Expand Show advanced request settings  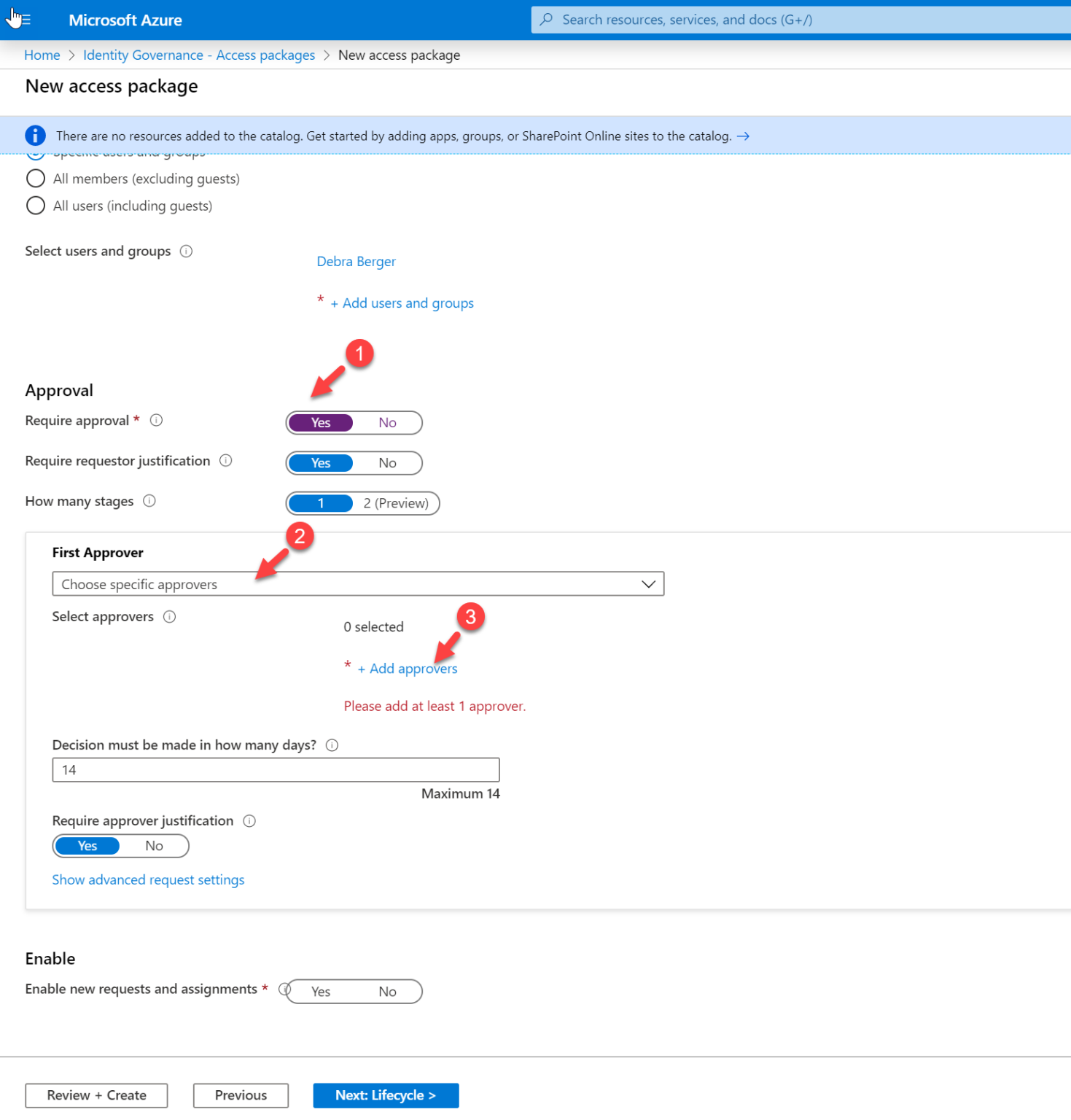tap(148, 879)
